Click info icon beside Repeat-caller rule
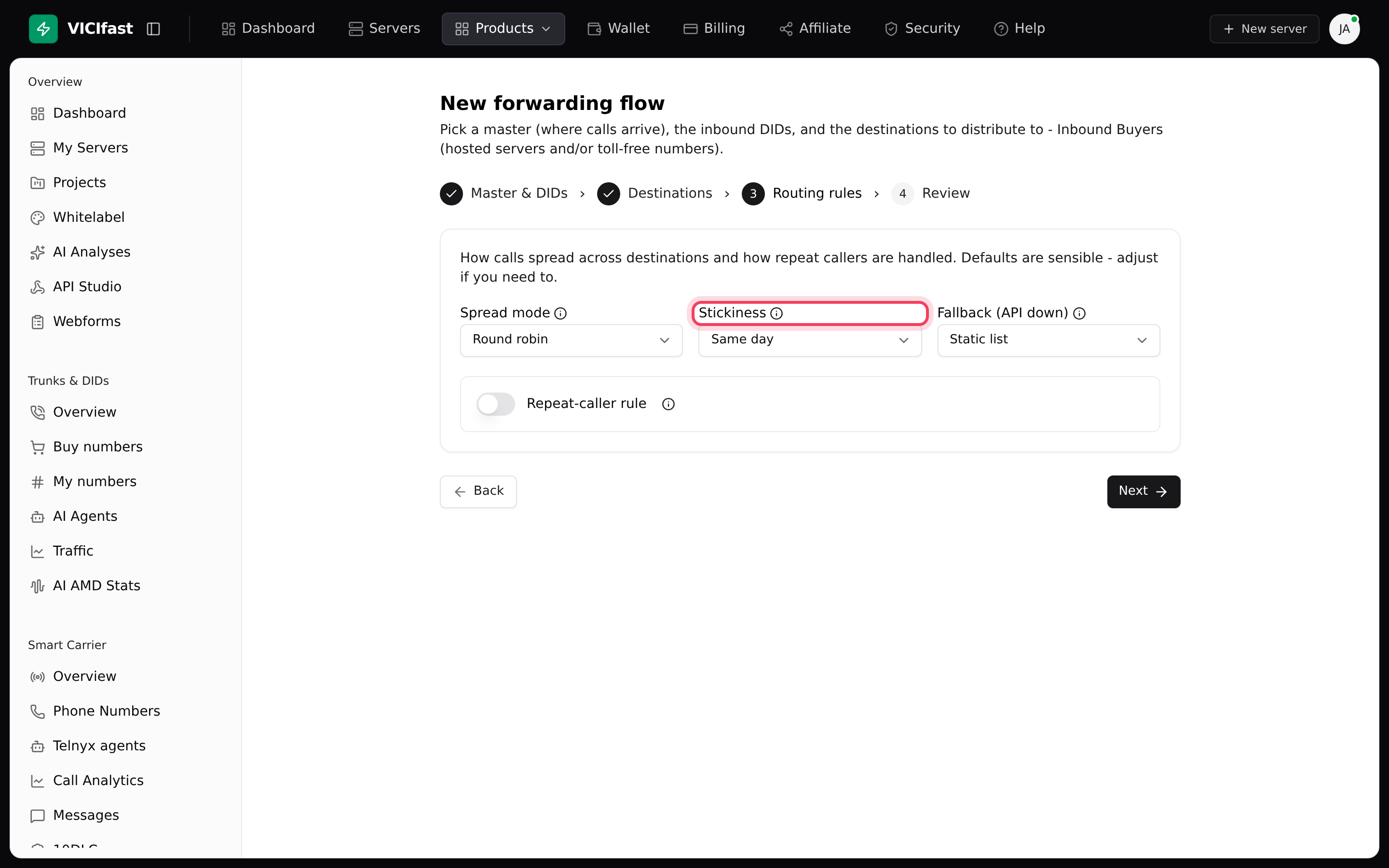The width and height of the screenshot is (1389, 868). 668,404
